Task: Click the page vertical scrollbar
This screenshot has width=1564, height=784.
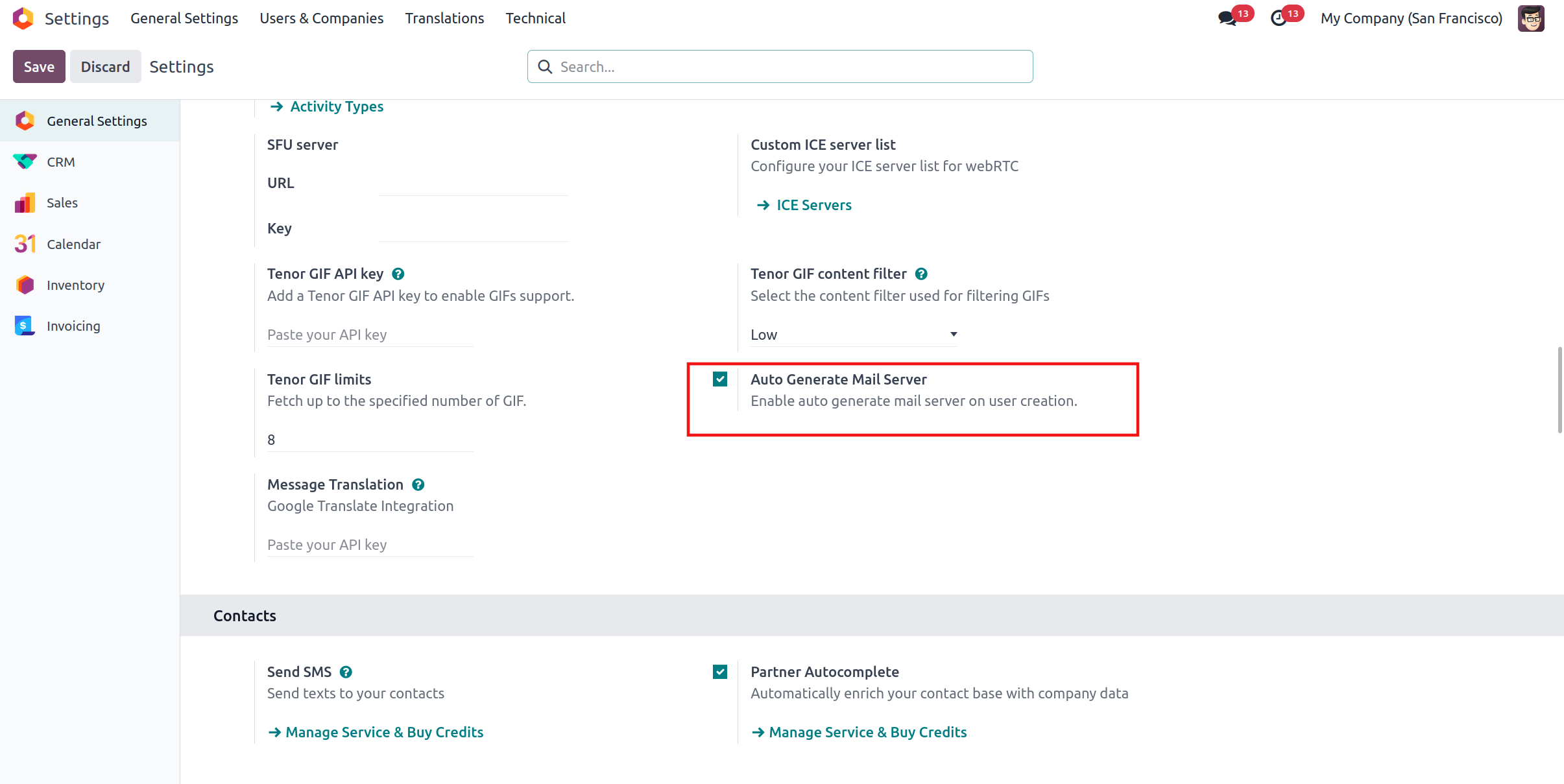Action: point(1559,389)
